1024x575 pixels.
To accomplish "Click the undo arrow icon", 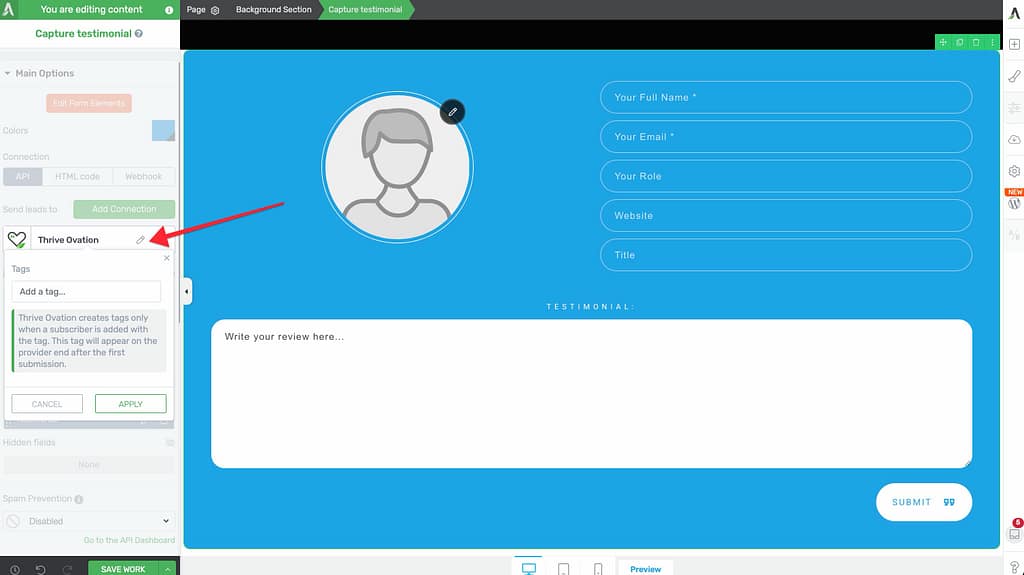I will 41,569.
